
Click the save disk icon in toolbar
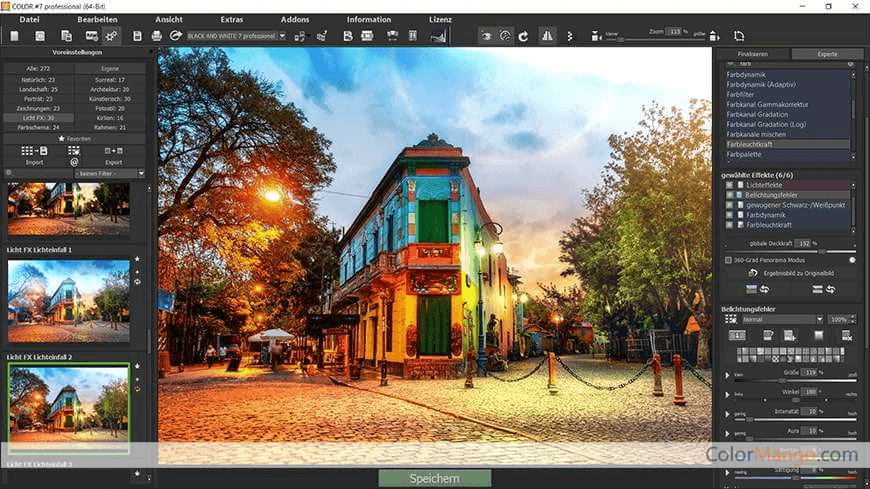(137, 36)
